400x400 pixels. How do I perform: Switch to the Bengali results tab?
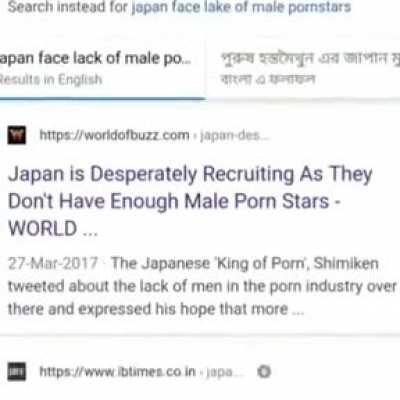pos(303,68)
